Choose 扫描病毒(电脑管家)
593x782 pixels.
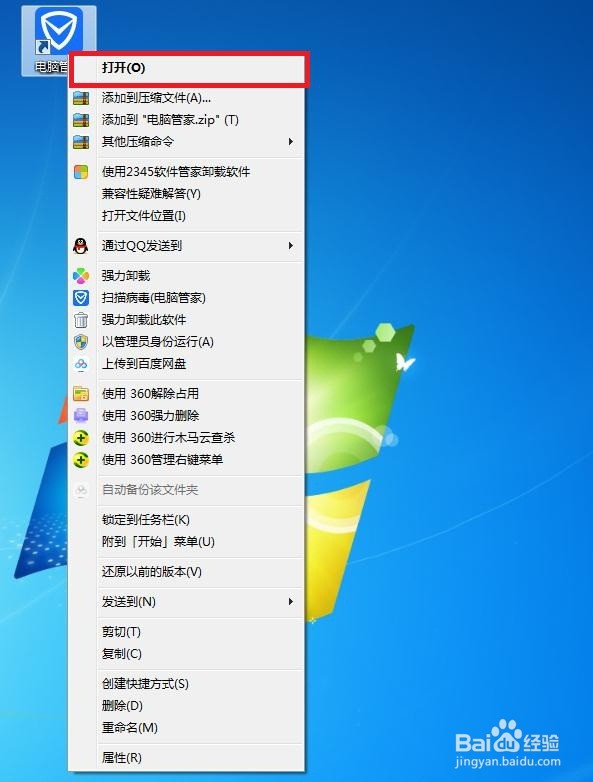pos(187,298)
